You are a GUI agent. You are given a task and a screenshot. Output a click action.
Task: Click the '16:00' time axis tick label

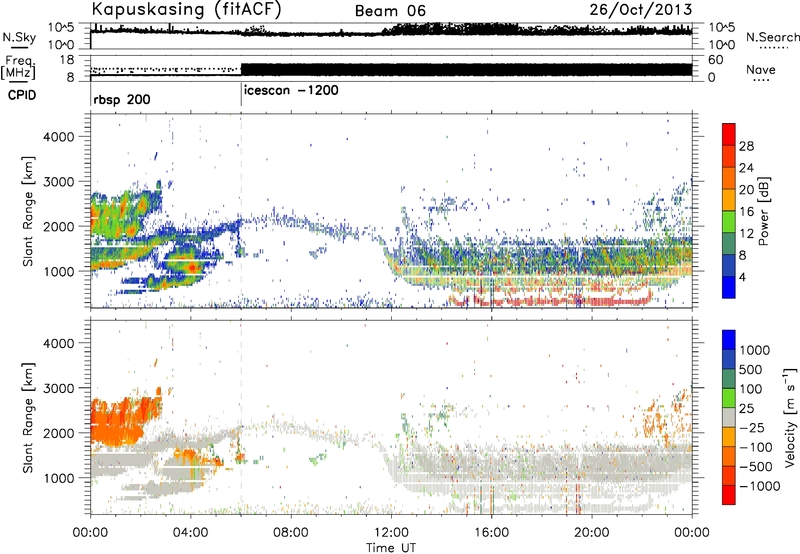491,533
